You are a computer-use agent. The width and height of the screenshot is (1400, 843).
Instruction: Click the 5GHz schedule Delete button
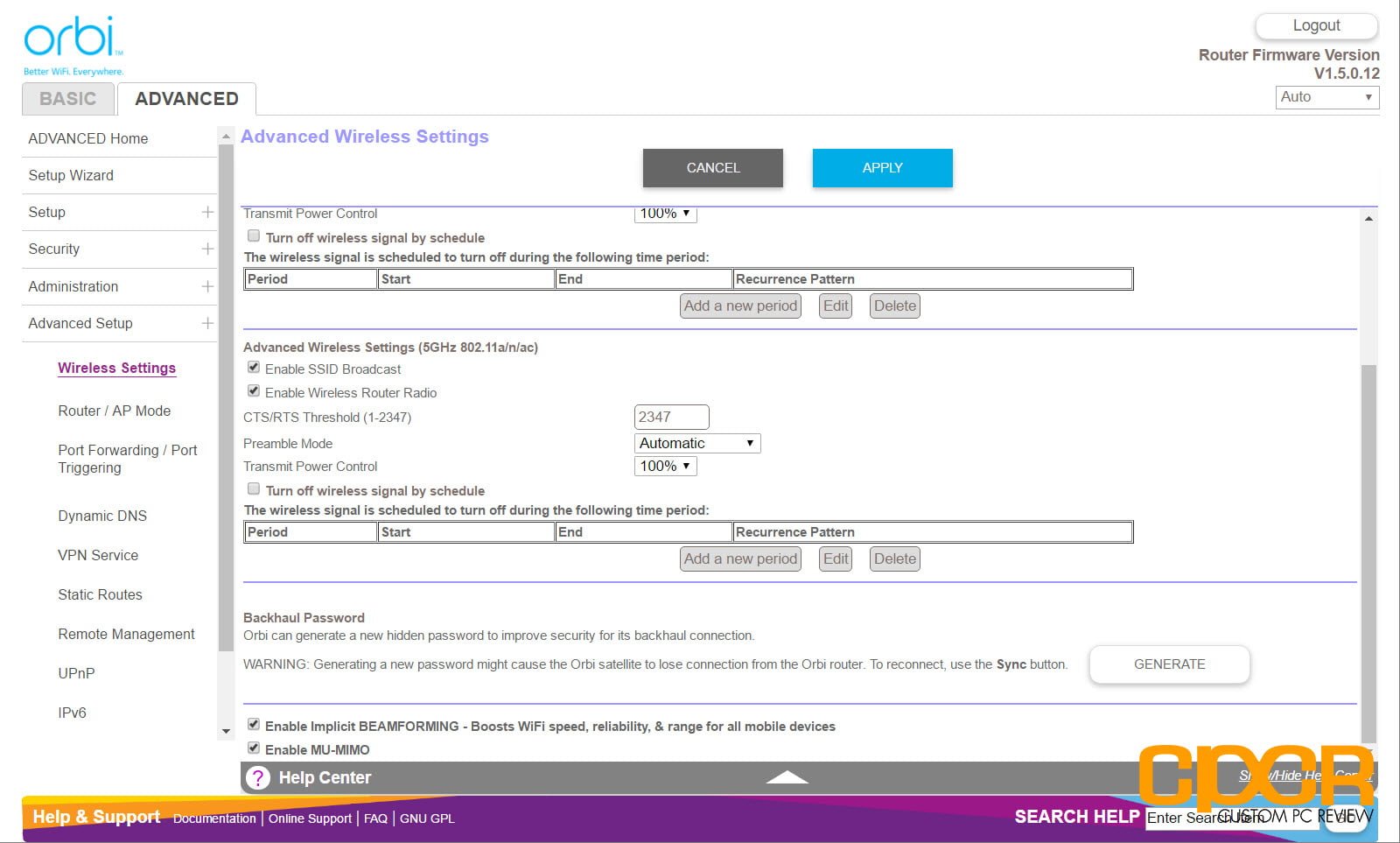tap(895, 558)
